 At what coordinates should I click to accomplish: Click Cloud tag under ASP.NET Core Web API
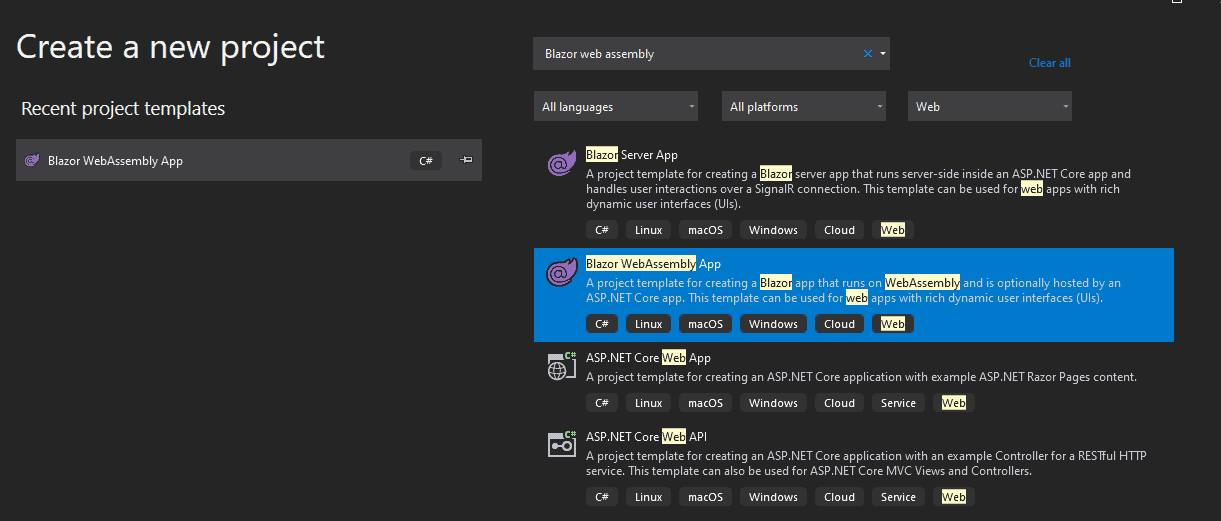coord(839,497)
